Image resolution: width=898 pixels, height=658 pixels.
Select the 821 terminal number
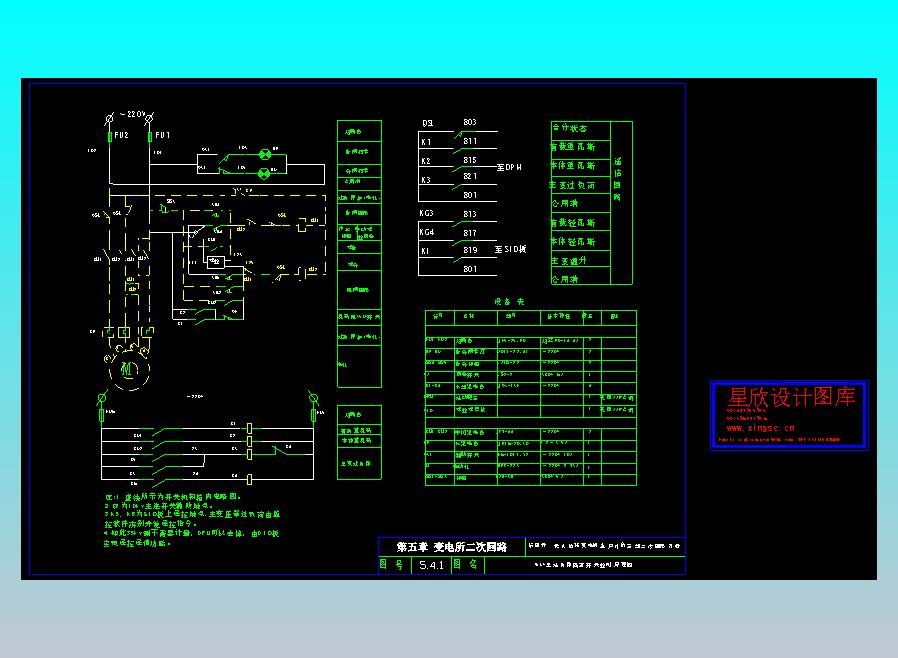pos(470,176)
